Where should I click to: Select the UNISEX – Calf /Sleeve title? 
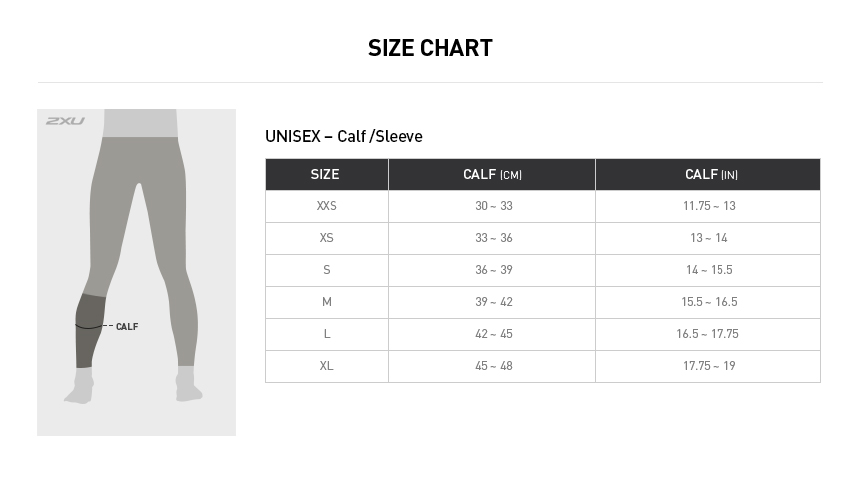point(344,137)
